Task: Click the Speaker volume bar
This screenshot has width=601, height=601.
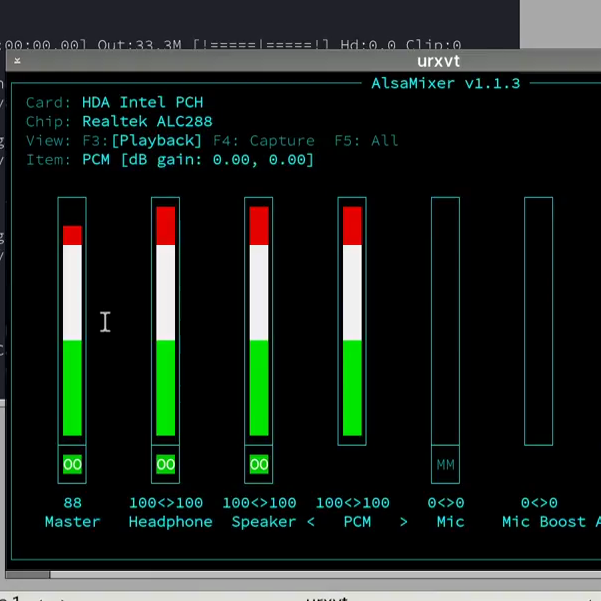Action: tap(259, 320)
